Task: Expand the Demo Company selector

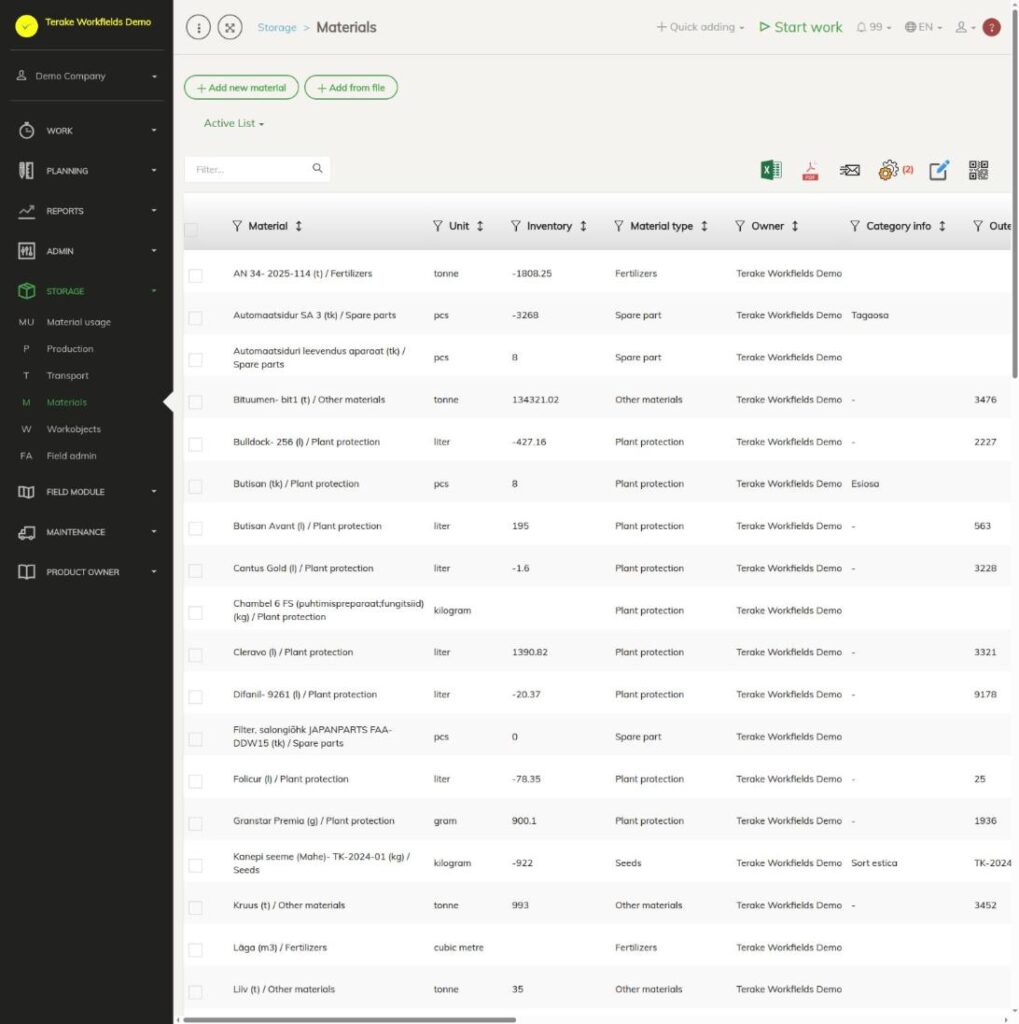Action: (87, 76)
